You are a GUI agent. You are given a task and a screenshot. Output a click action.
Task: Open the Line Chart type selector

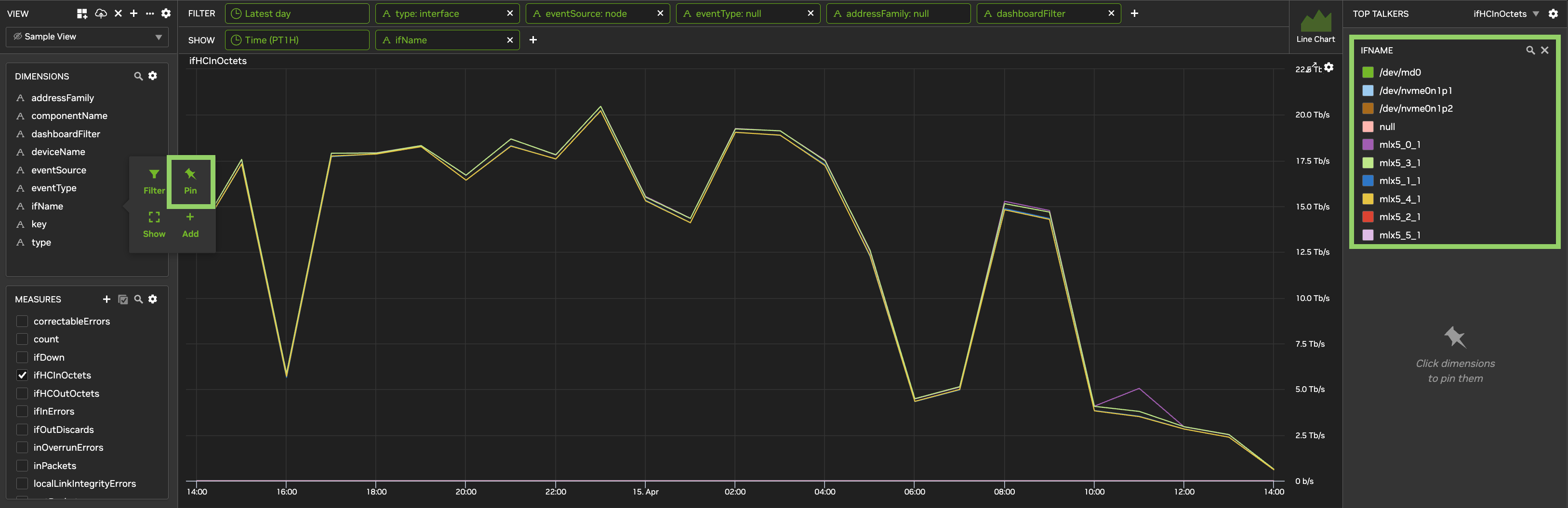[x=1316, y=27]
